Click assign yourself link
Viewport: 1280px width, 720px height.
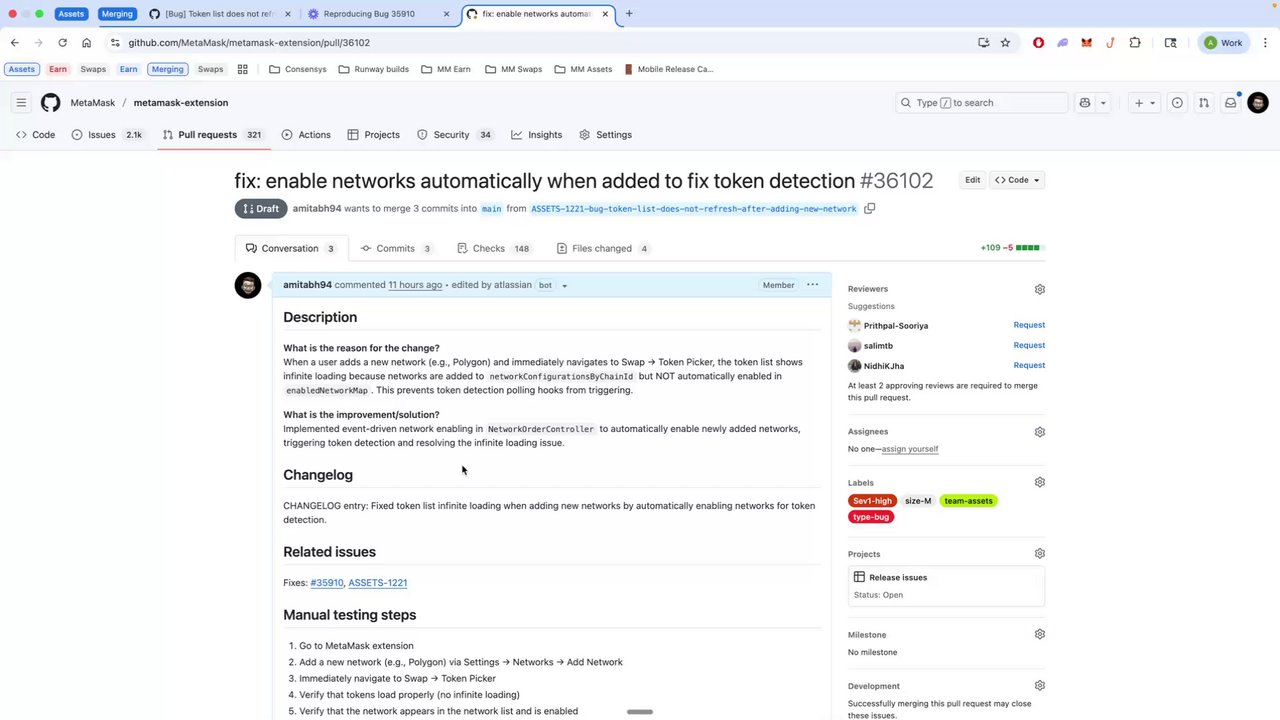(910, 449)
